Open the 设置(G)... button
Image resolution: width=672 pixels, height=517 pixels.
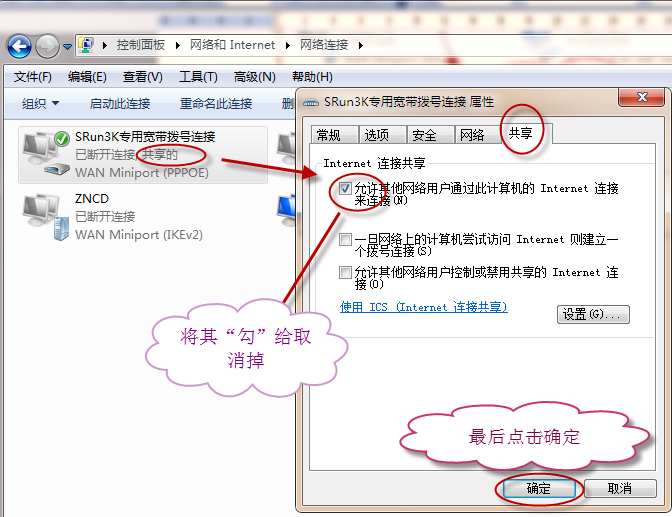(x=593, y=314)
